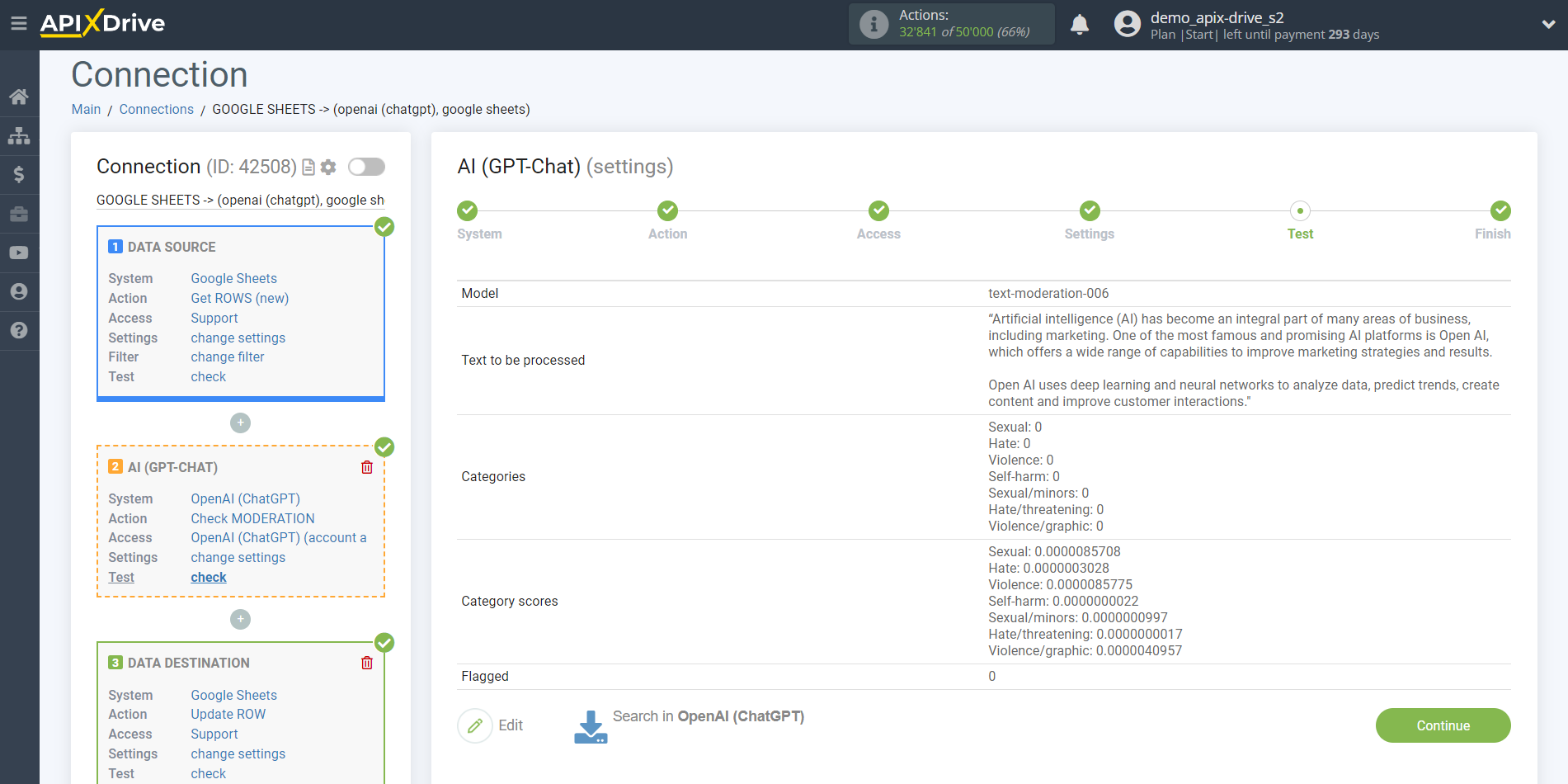Image resolution: width=1568 pixels, height=784 pixels.
Task: Click the Edit label
Action: coord(511,725)
